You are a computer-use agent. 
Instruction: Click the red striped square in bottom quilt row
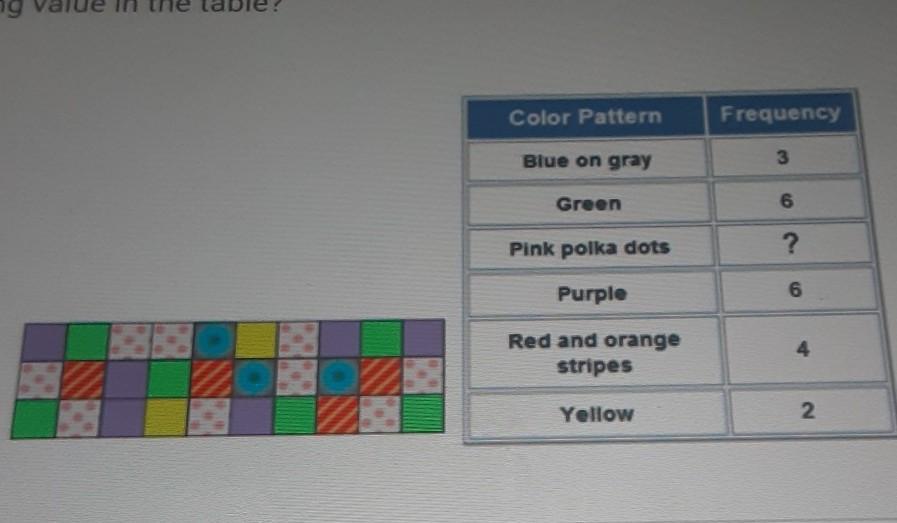[x=338, y=414]
